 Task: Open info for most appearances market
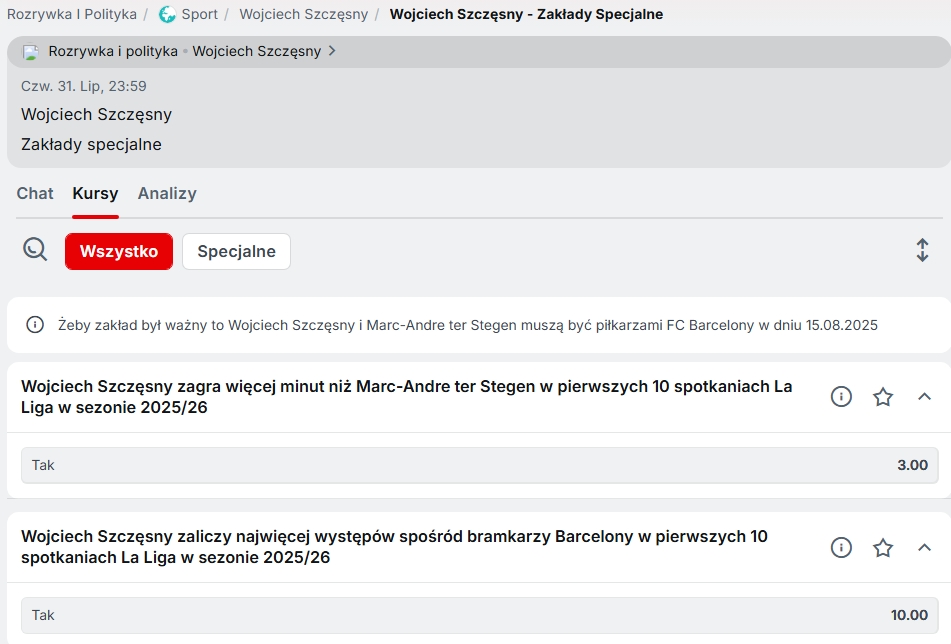point(841,547)
